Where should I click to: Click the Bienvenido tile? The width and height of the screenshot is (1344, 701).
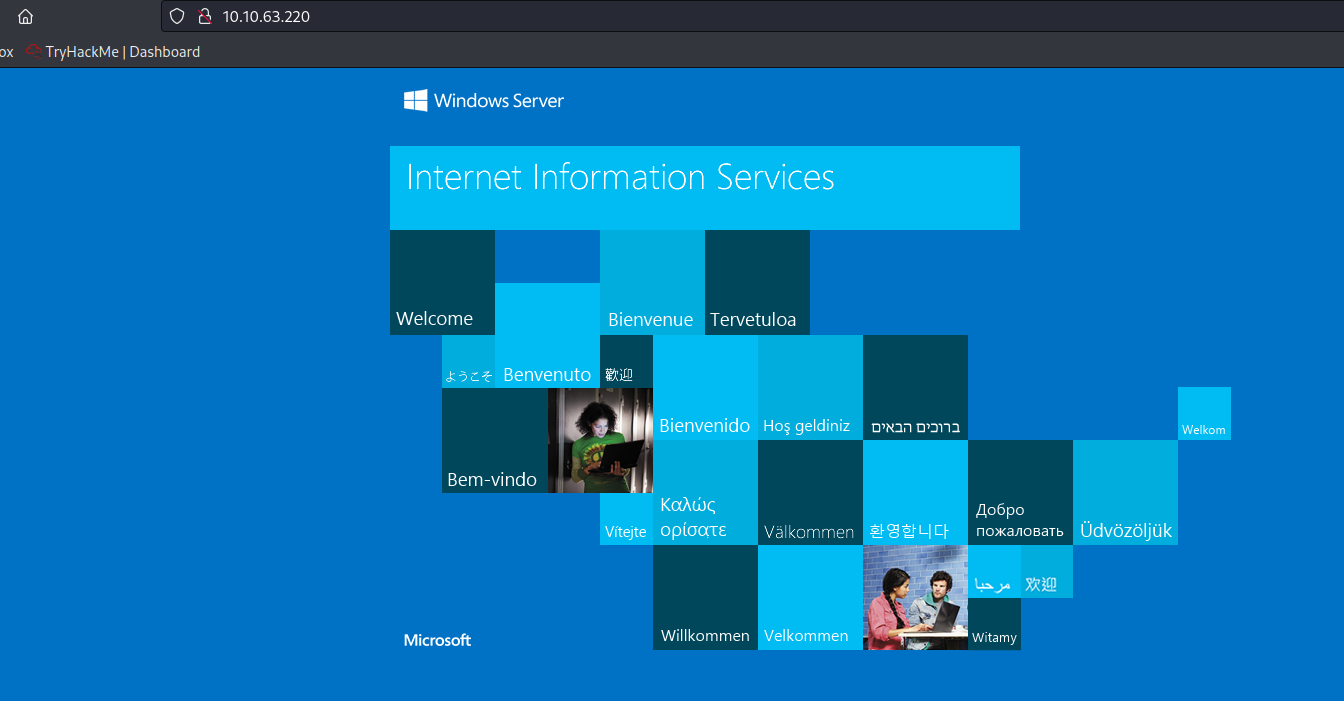[705, 387]
